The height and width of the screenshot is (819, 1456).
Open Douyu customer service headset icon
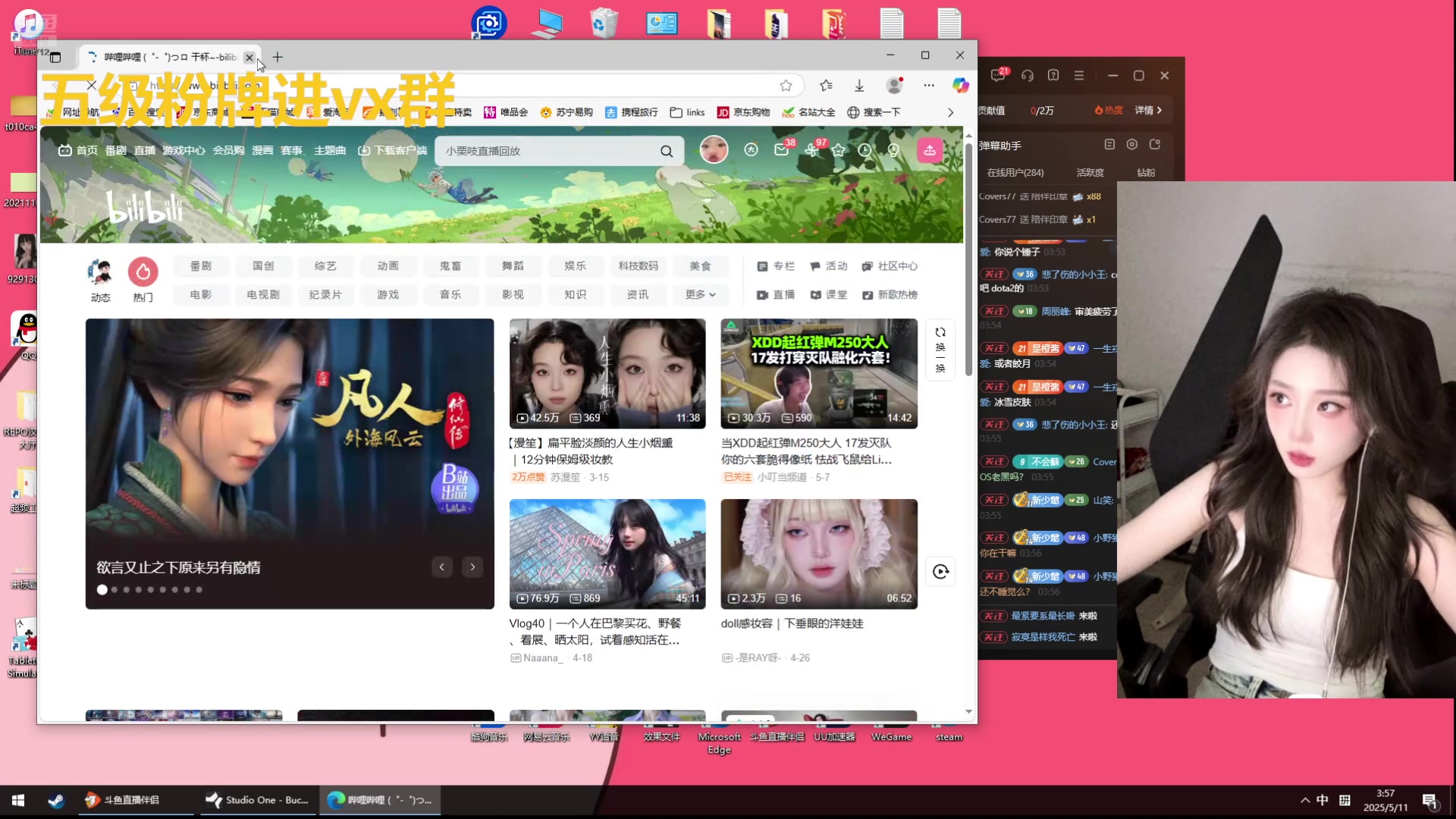pos(1028,75)
